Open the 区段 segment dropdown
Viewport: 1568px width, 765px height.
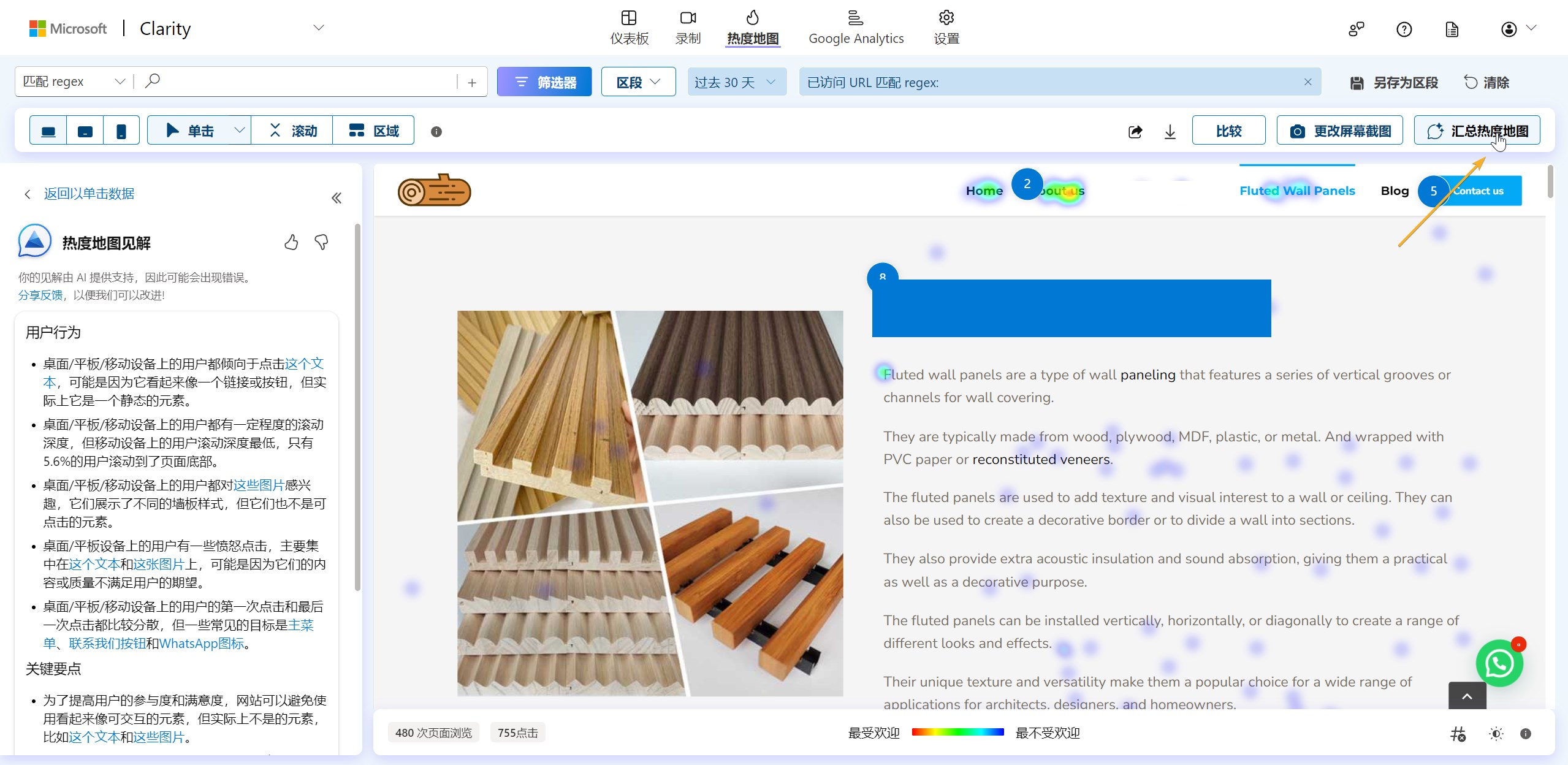click(x=638, y=82)
